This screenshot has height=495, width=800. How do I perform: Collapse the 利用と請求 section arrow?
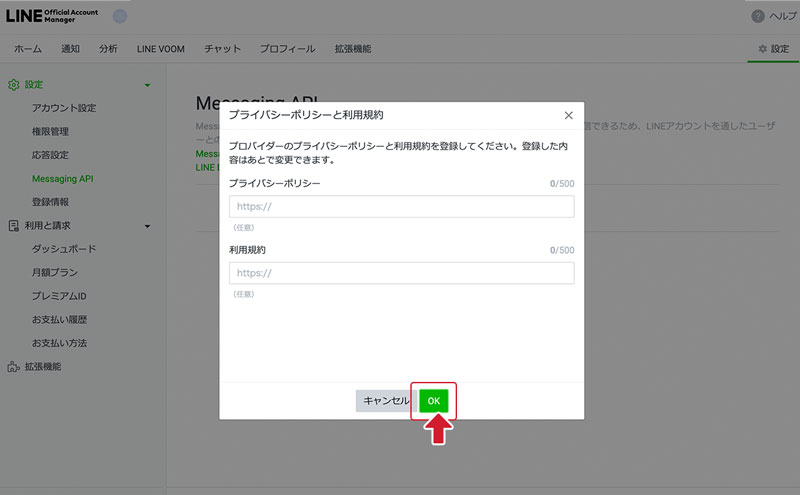point(147,226)
